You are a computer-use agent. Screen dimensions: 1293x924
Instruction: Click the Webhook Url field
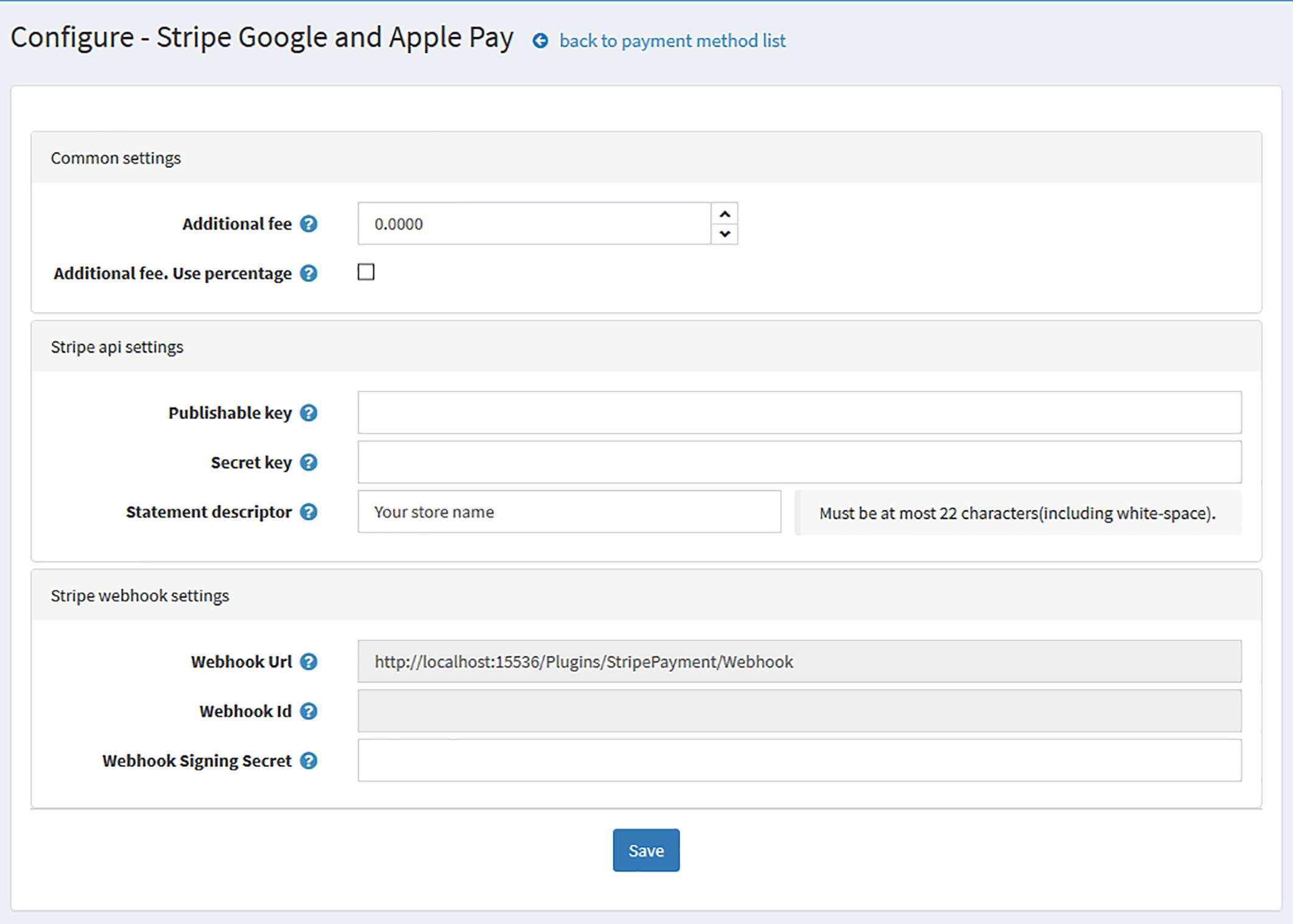800,661
